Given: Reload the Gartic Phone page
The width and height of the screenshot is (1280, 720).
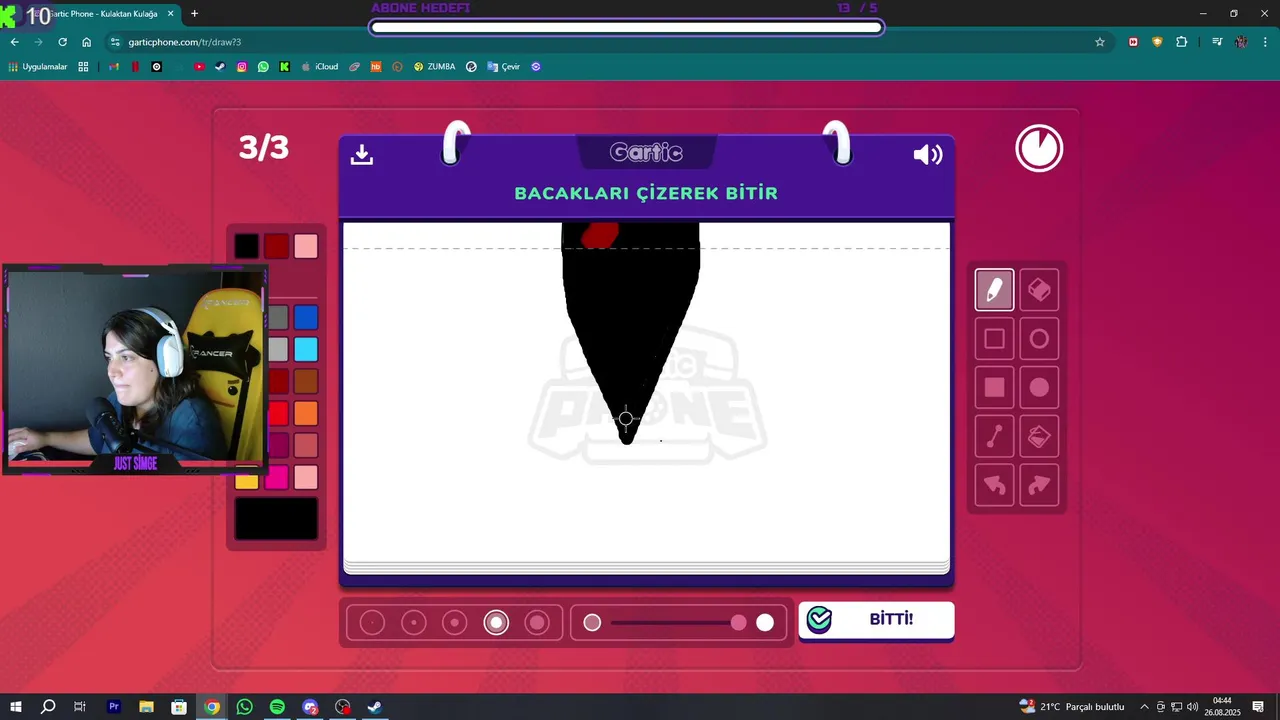Looking at the screenshot, I should (62, 42).
